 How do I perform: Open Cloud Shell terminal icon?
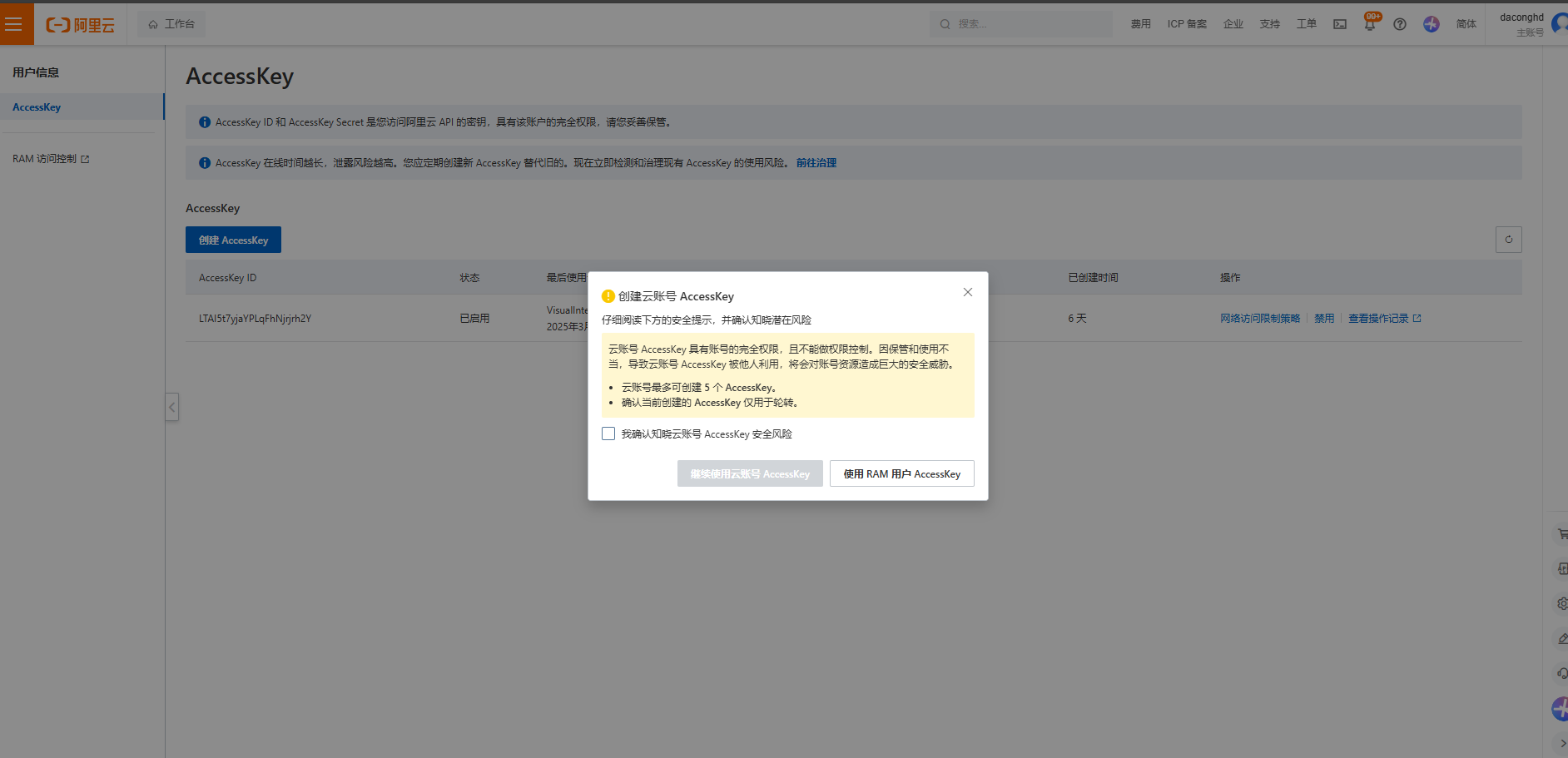coord(1340,24)
